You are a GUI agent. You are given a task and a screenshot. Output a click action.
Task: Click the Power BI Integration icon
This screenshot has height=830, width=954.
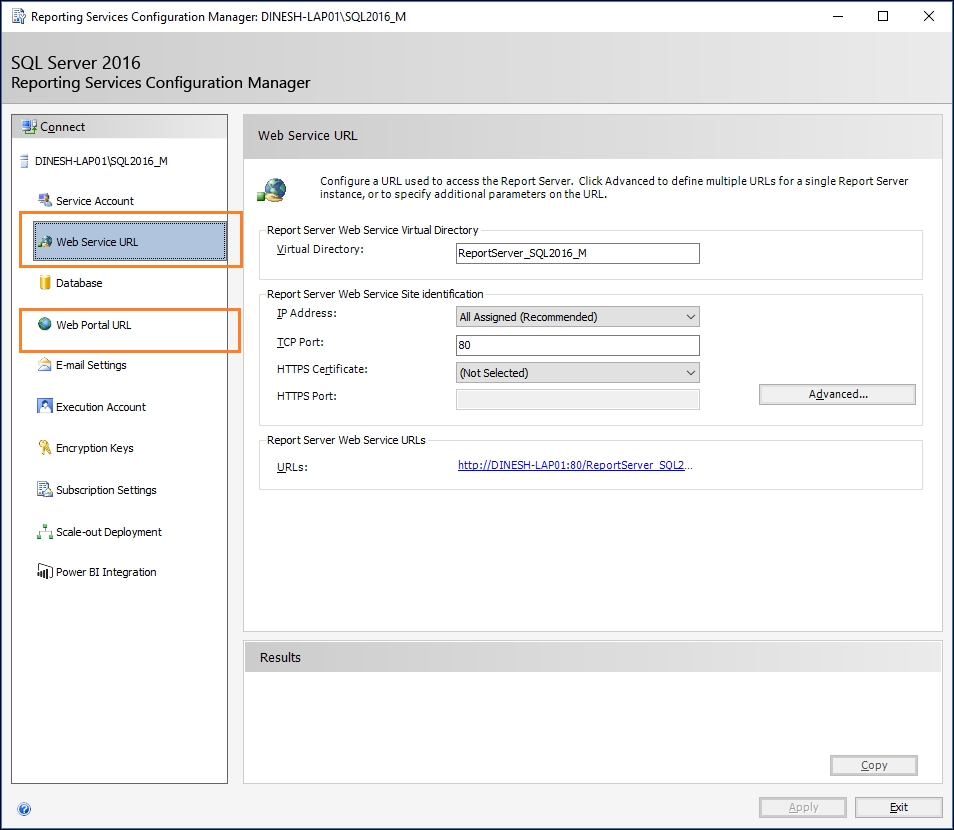tap(44, 571)
